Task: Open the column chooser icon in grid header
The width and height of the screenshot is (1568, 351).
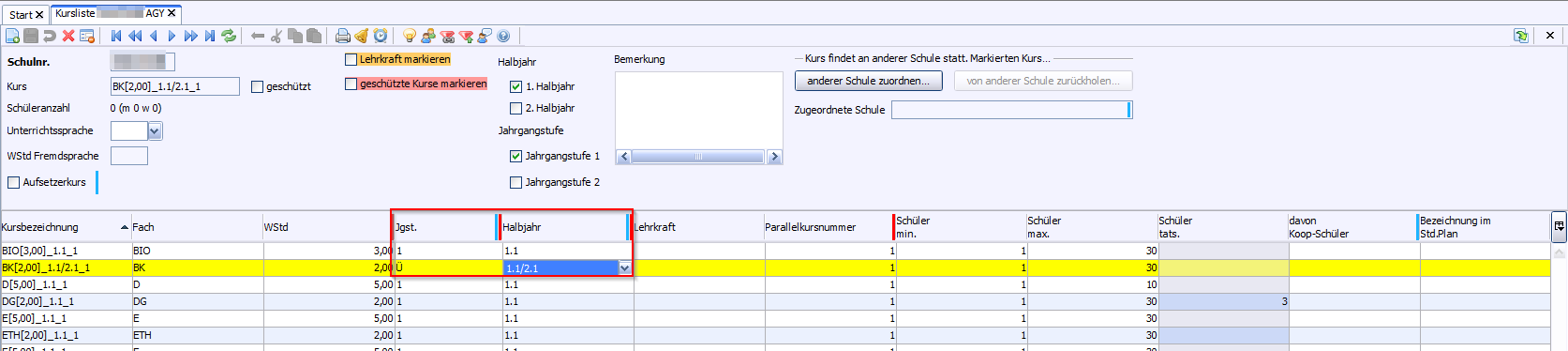Action: click(1559, 226)
